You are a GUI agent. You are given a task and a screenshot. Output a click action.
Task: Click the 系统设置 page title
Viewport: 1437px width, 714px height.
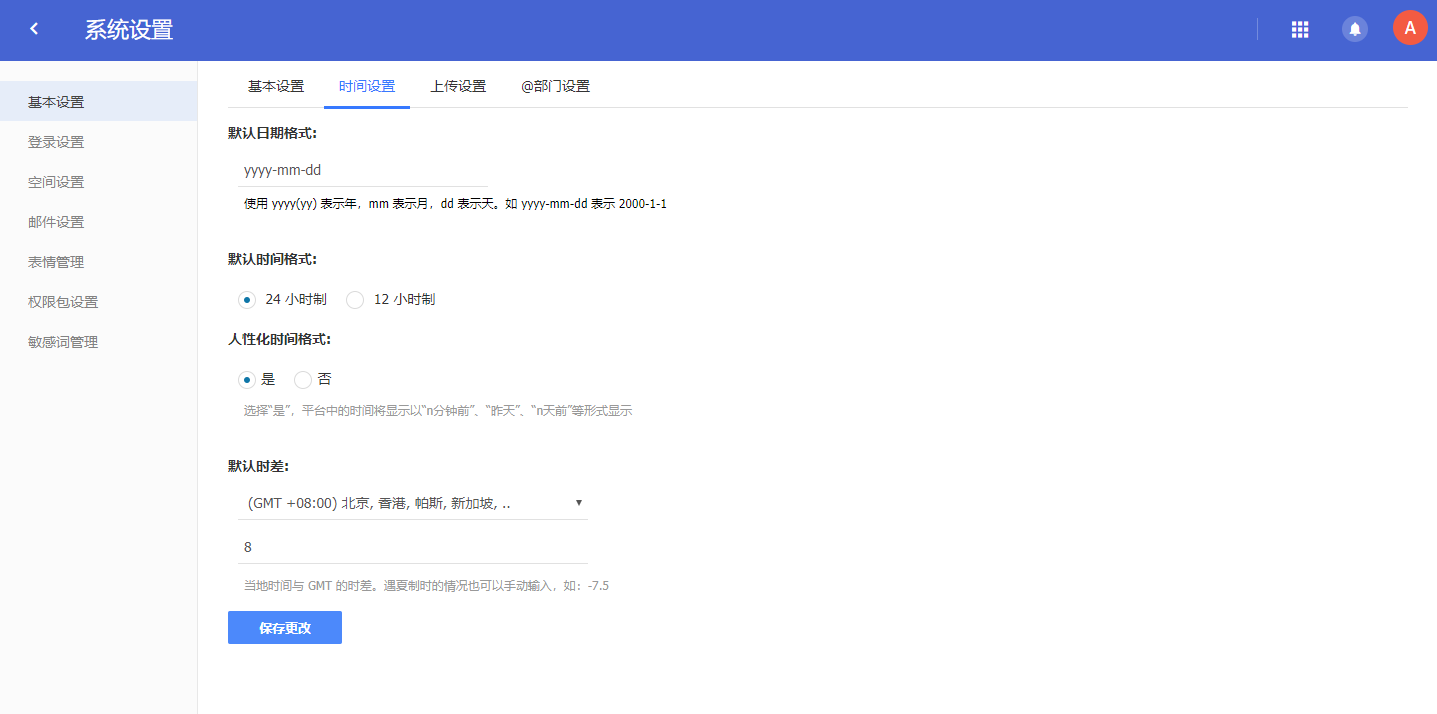point(129,30)
